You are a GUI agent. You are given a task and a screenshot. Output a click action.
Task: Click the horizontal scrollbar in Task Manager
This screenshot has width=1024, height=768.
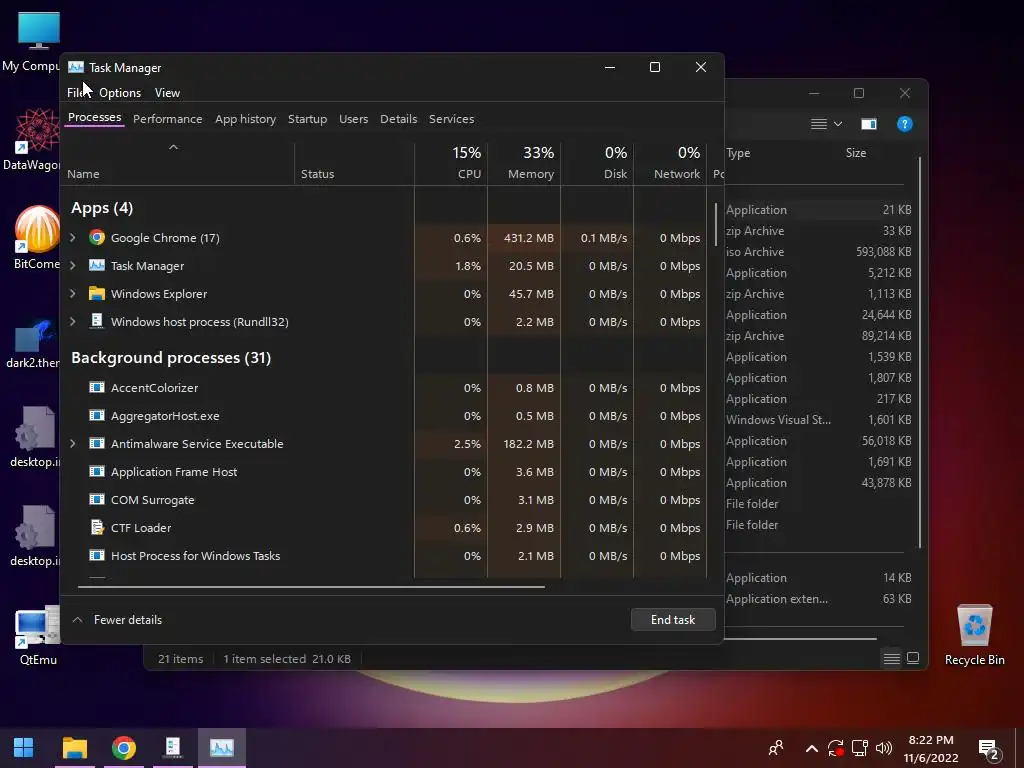[x=311, y=586]
